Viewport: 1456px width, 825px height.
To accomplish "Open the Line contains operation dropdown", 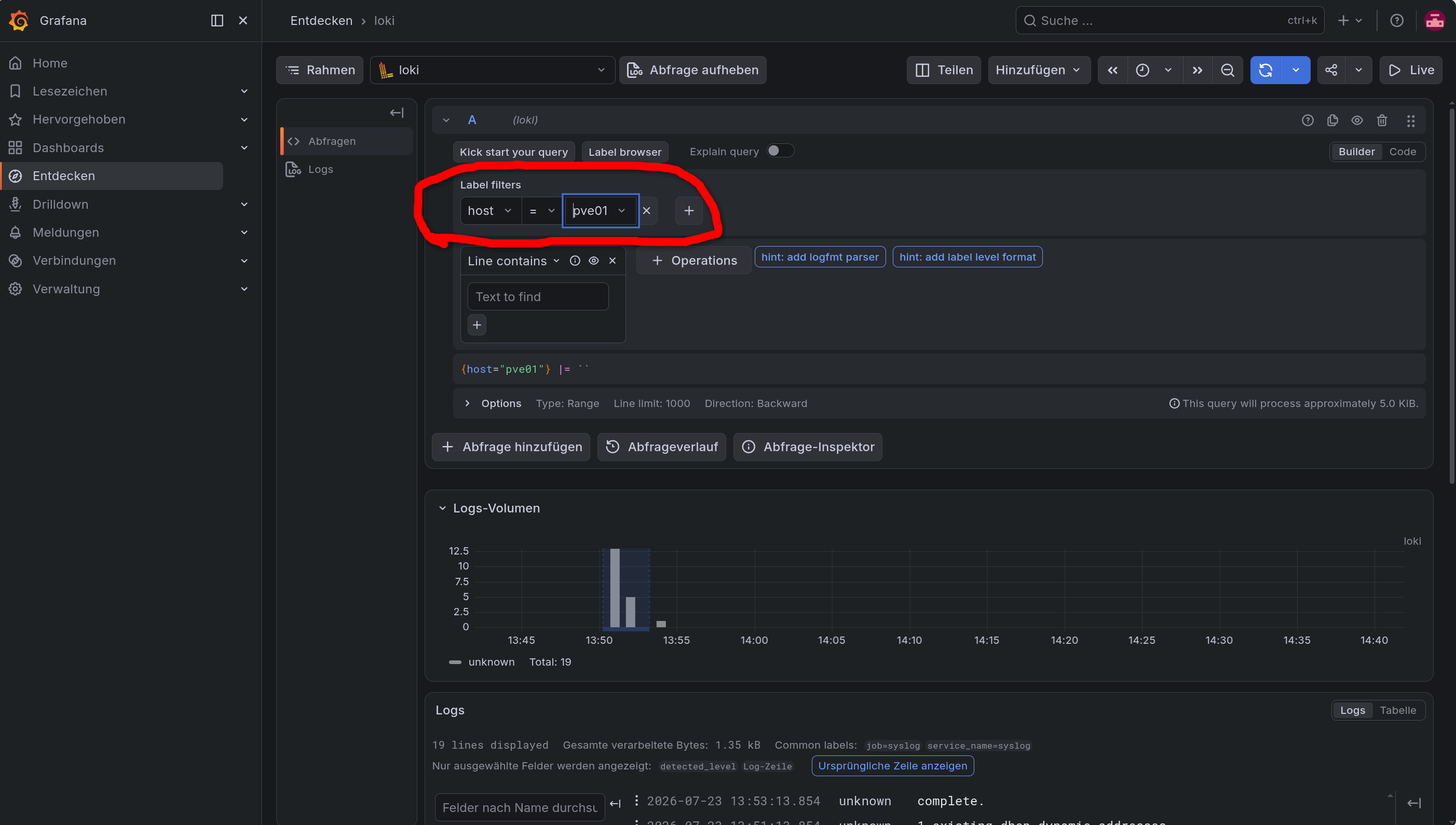I will pos(514,261).
